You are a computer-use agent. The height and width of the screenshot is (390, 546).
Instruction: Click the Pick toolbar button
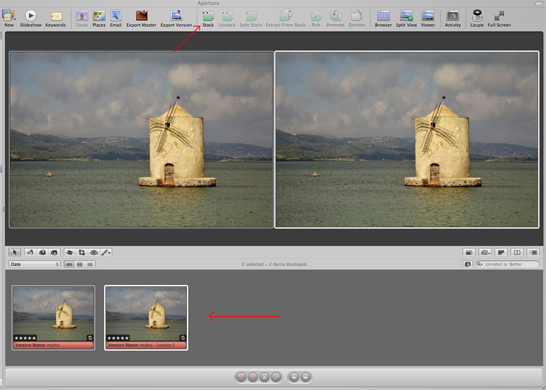pos(316,18)
